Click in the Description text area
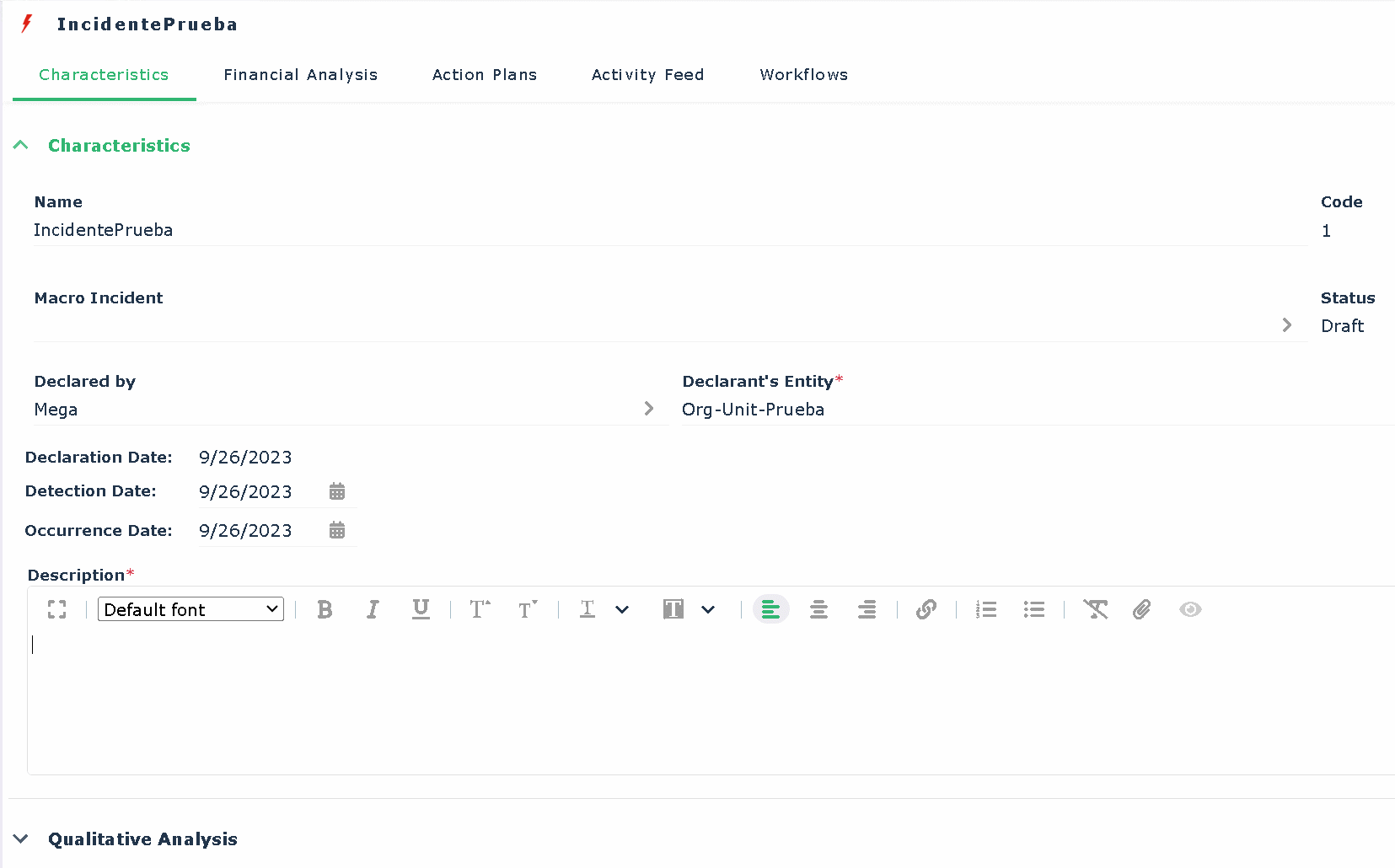1395x868 pixels. (x=711, y=702)
